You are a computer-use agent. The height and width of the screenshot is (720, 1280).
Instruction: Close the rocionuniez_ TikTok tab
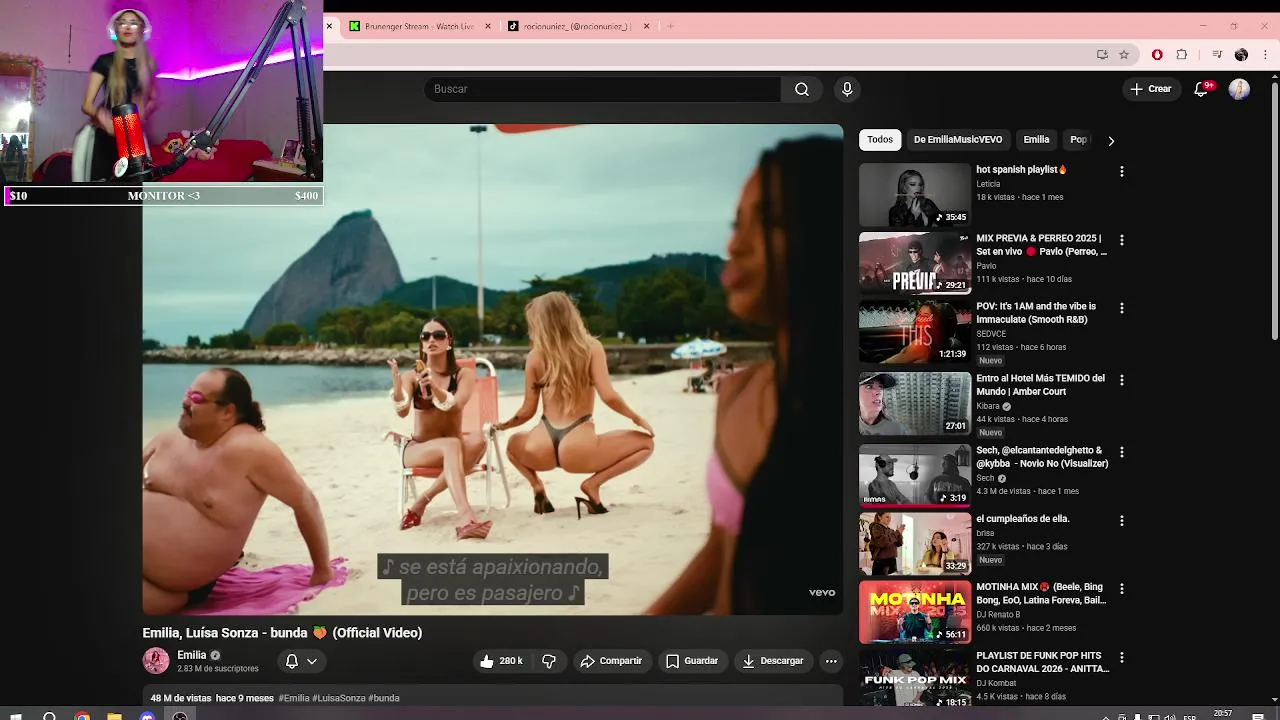click(646, 26)
